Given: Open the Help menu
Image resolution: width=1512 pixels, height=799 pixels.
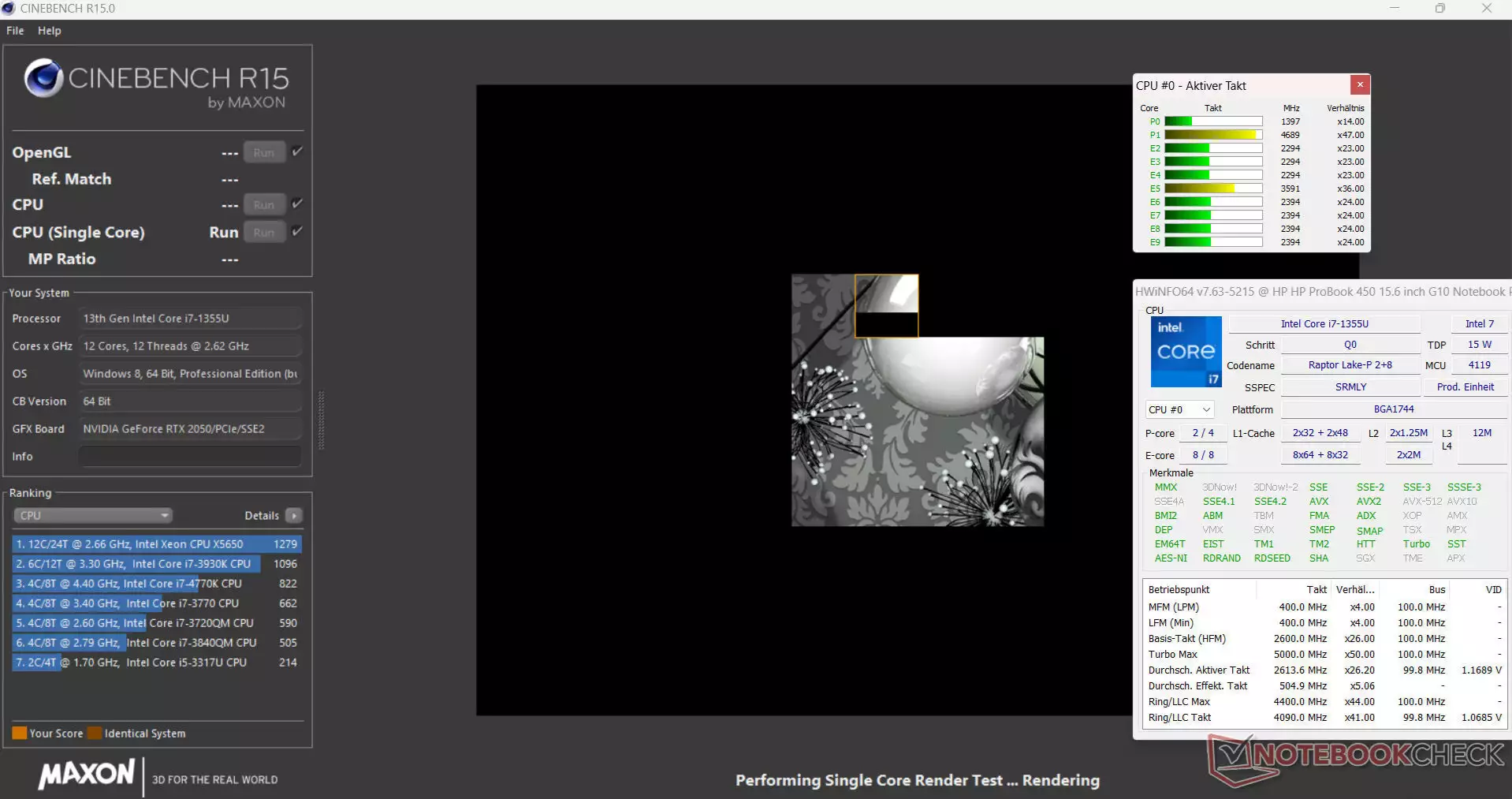Looking at the screenshot, I should (x=49, y=31).
